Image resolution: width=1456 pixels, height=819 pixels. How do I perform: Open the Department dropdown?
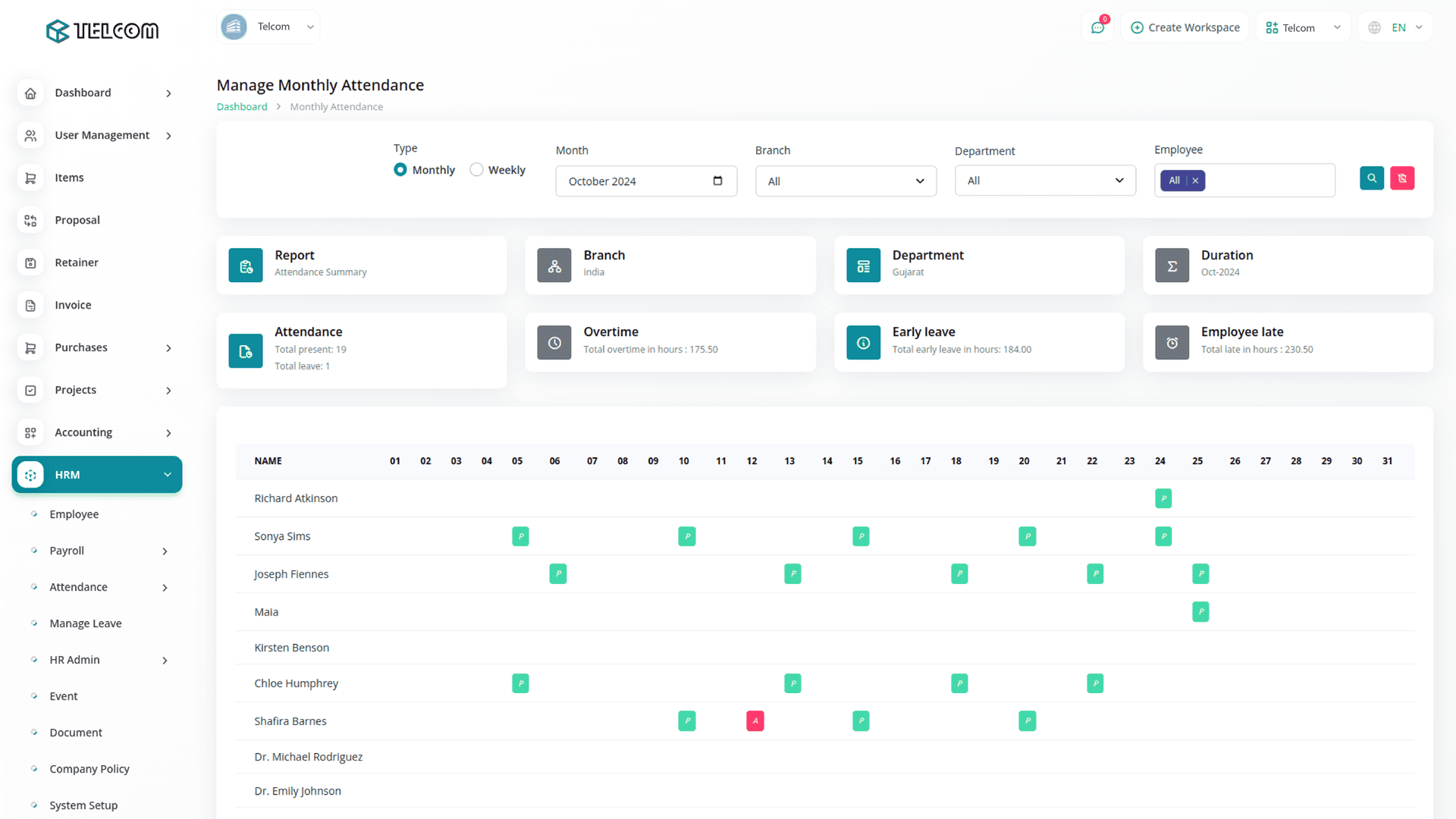tap(1045, 180)
